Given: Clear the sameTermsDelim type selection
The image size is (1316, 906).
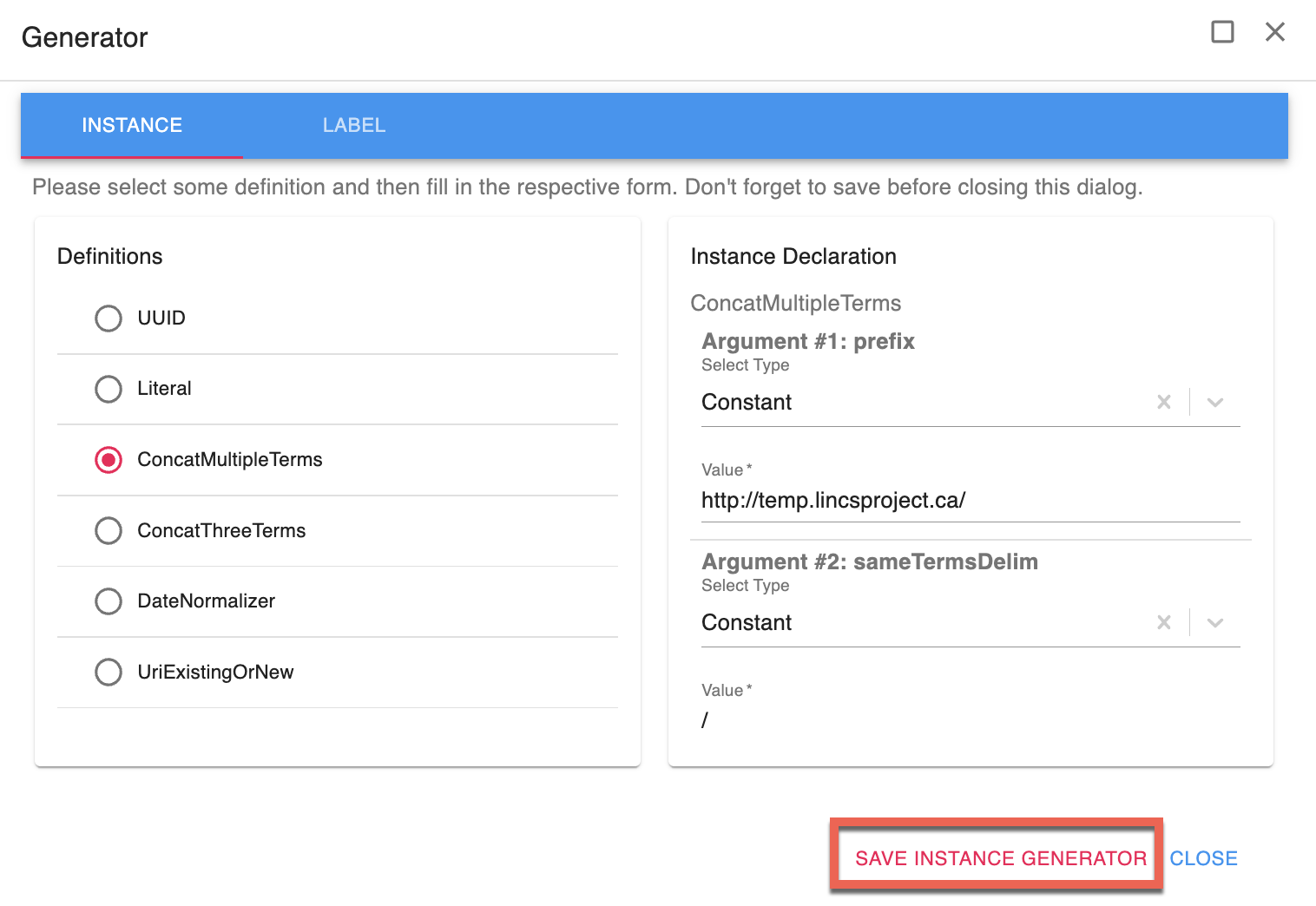Looking at the screenshot, I should (x=1164, y=622).
